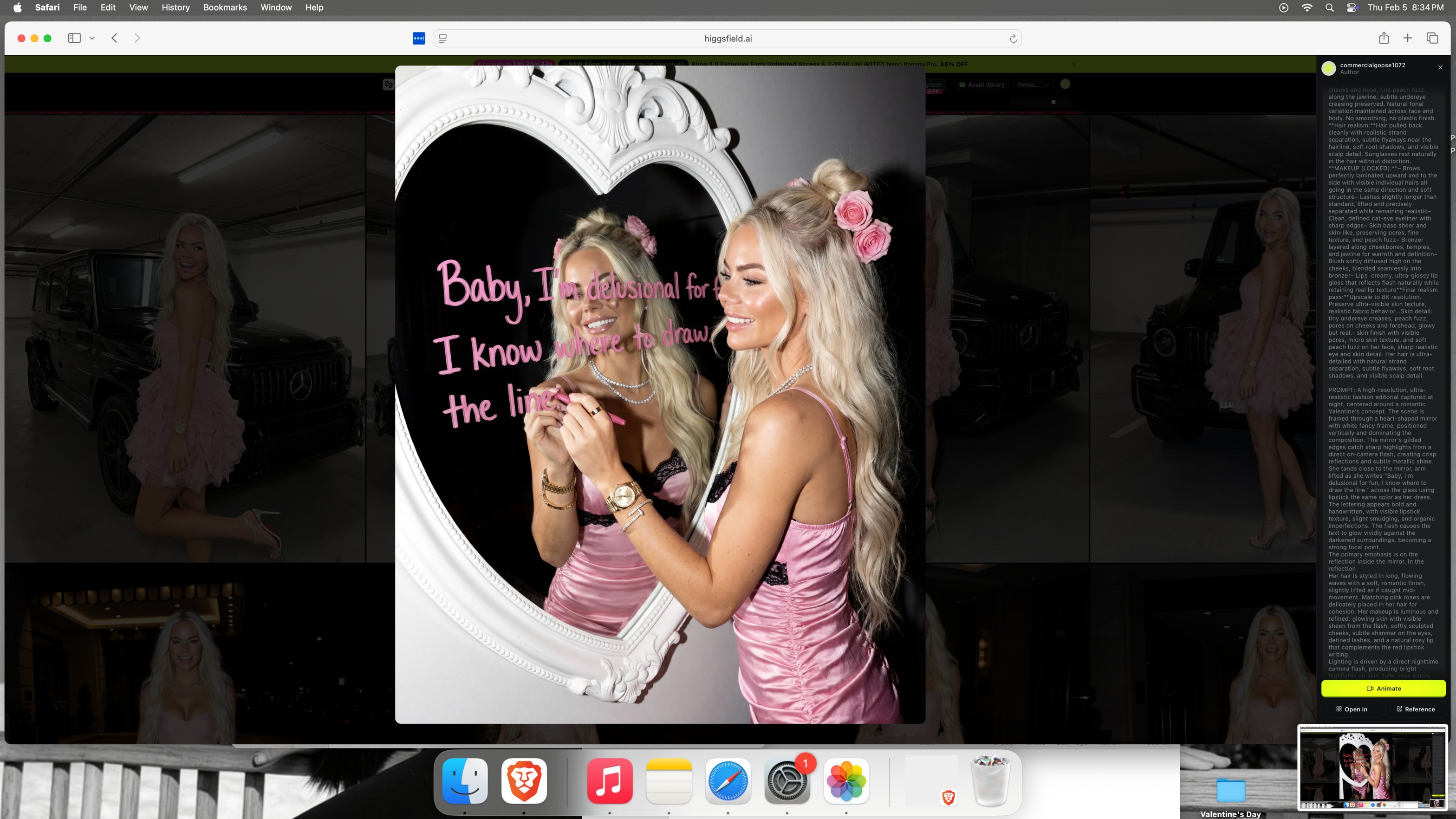Open the History menu
This screenshot has height=819, width=1456.
pyautogui.click(x=175, y=7)
